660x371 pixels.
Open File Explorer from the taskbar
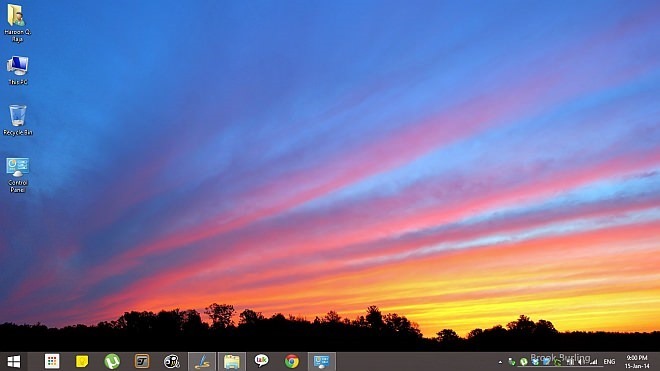click(232, 362)
